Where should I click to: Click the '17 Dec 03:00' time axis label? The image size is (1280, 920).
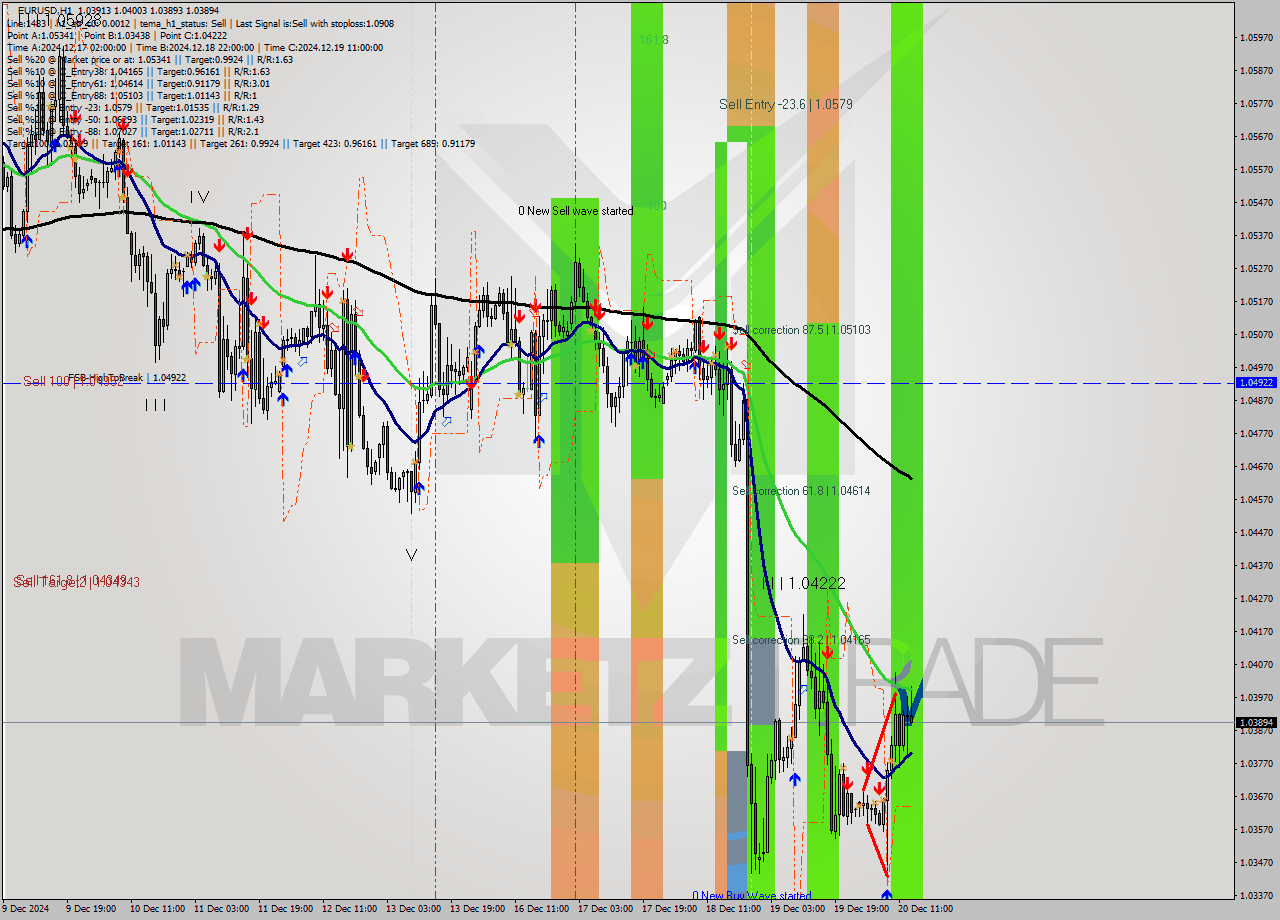[x=606, y=909]
